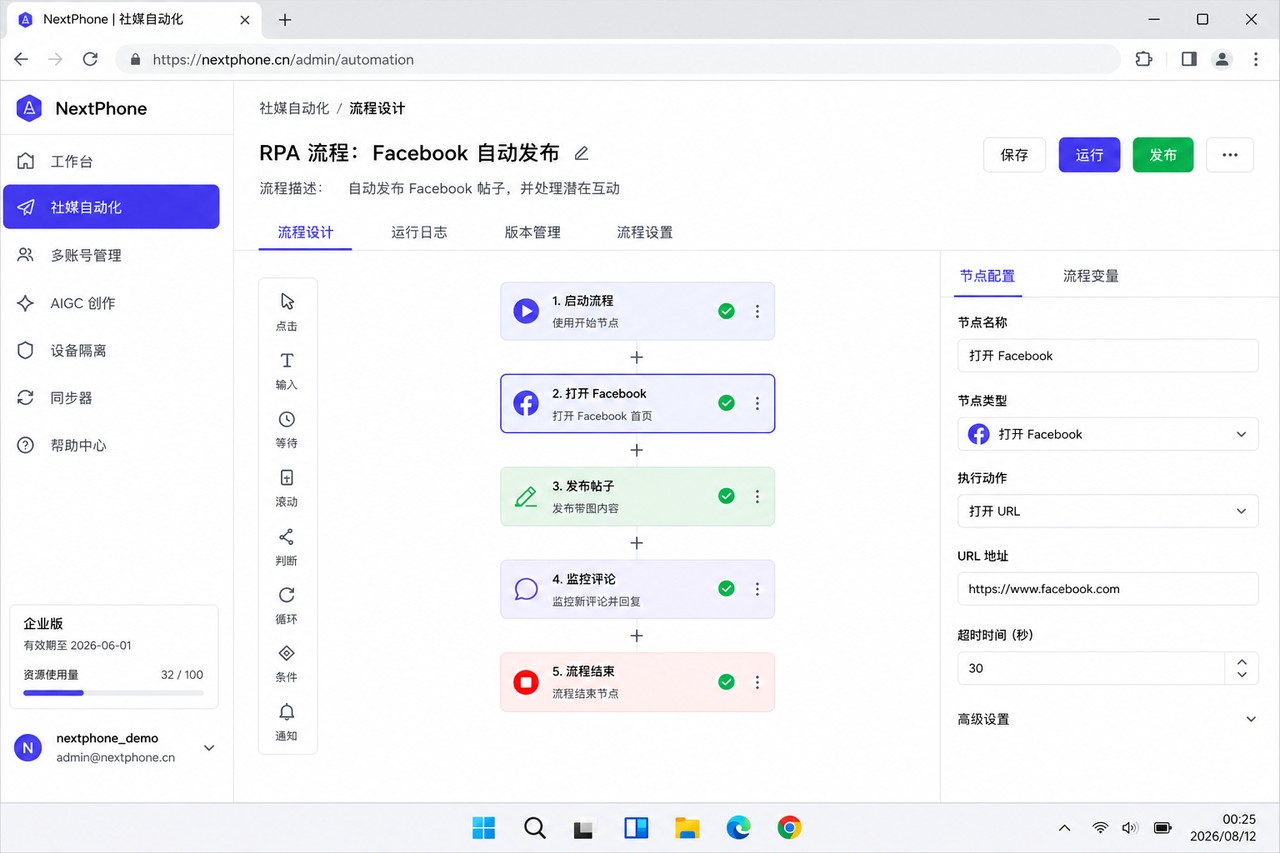Click the 保存 button

(x=1014, y=155)
